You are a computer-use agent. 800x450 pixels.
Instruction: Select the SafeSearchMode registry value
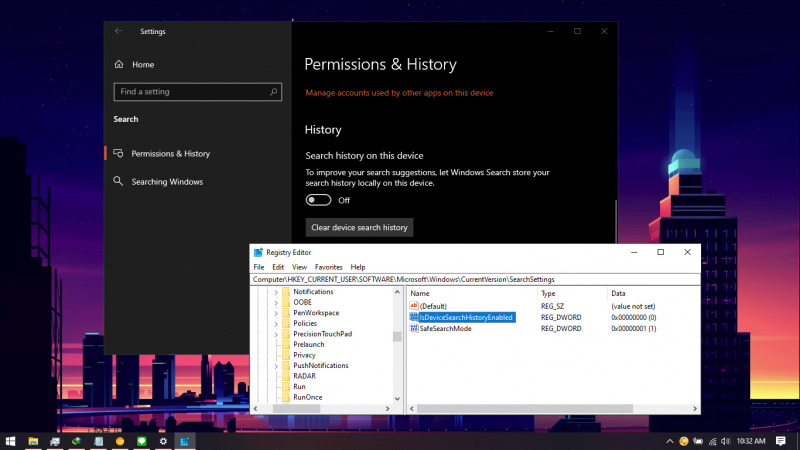coord(445,329)
